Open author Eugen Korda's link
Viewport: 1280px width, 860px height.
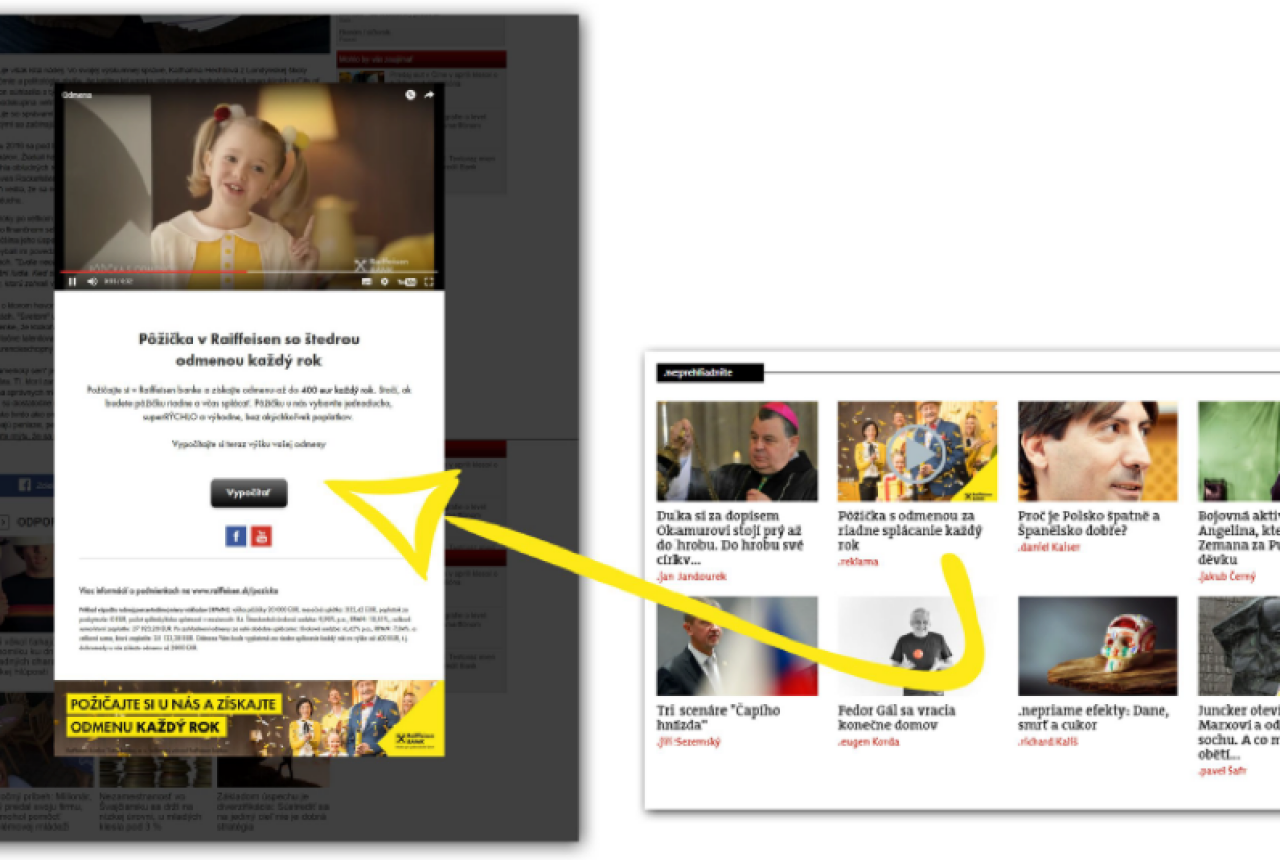tap(868, 743)
